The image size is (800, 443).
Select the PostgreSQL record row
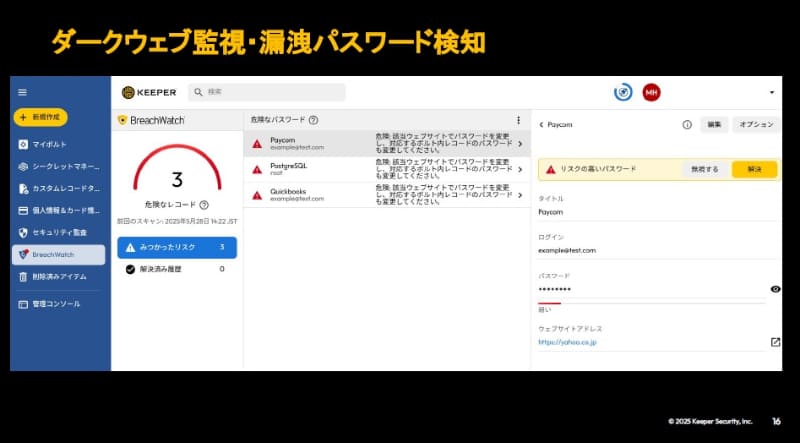[387, 169]
